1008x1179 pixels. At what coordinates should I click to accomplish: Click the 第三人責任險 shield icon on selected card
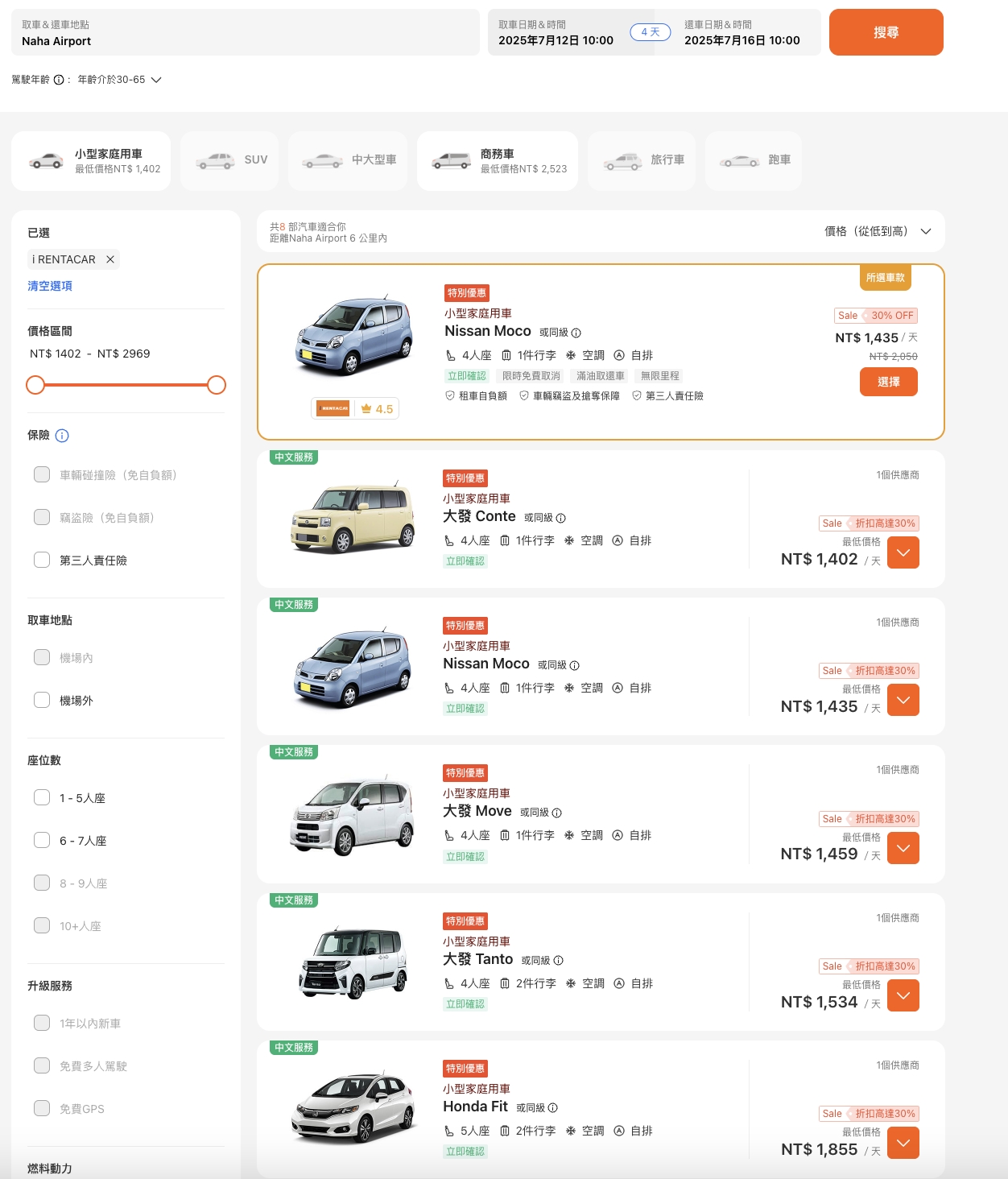coord(637,395)
